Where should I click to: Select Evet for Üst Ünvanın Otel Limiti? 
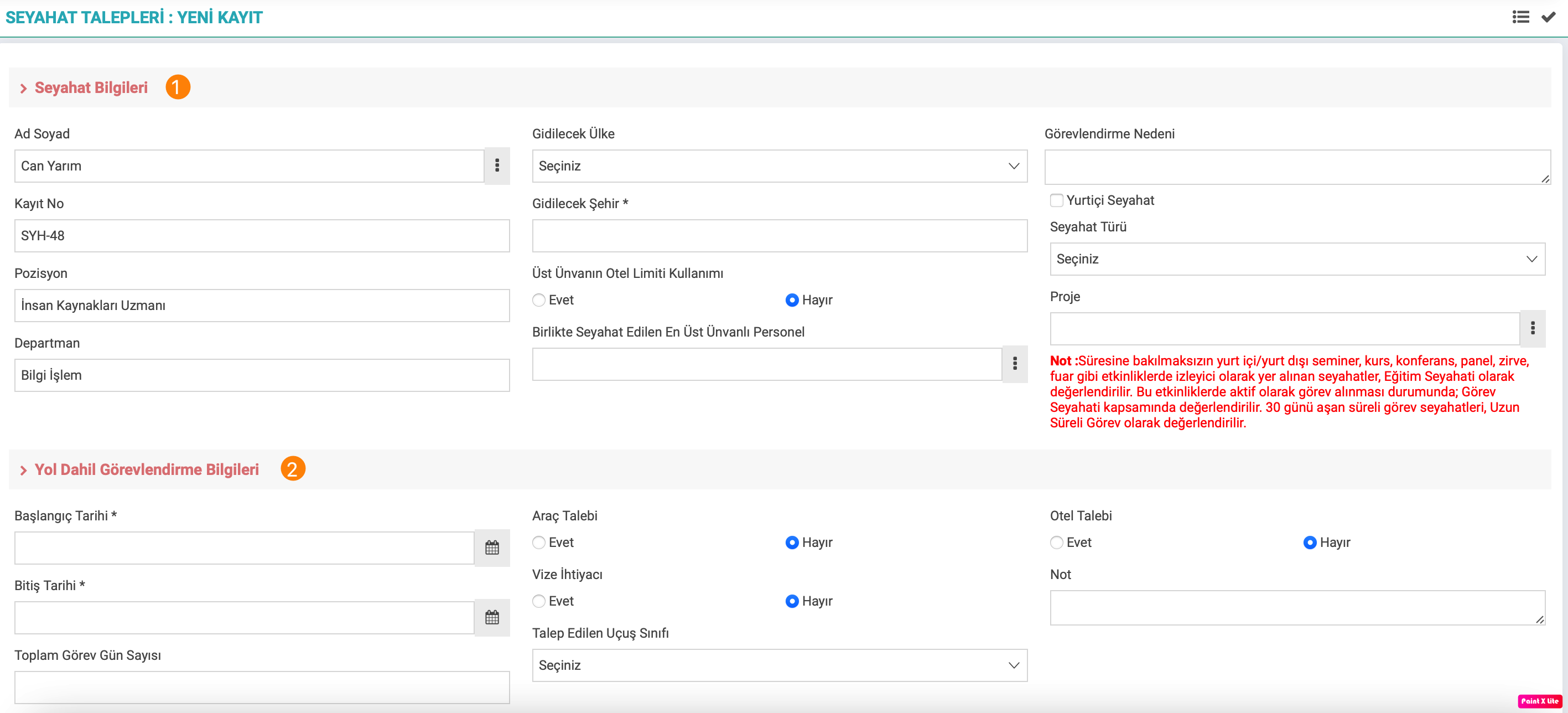point(539,300)
